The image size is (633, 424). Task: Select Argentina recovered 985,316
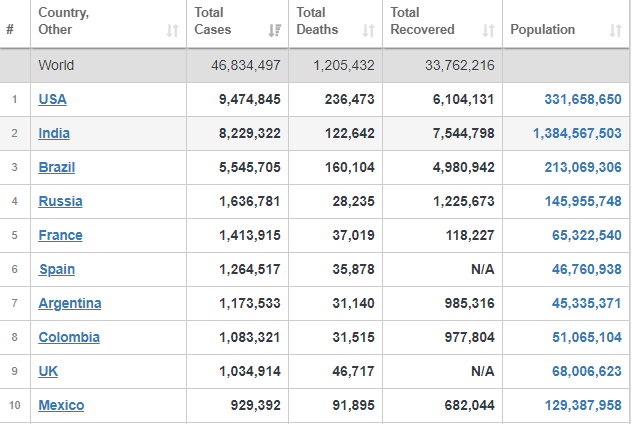point(470,303)
